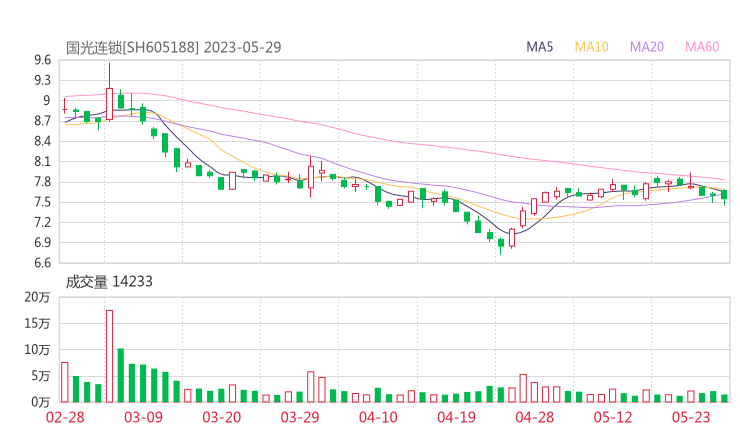Click the 04-10 date axis label
The height and width of the screenshot is (440, 740).
click(x=378, y=417)
